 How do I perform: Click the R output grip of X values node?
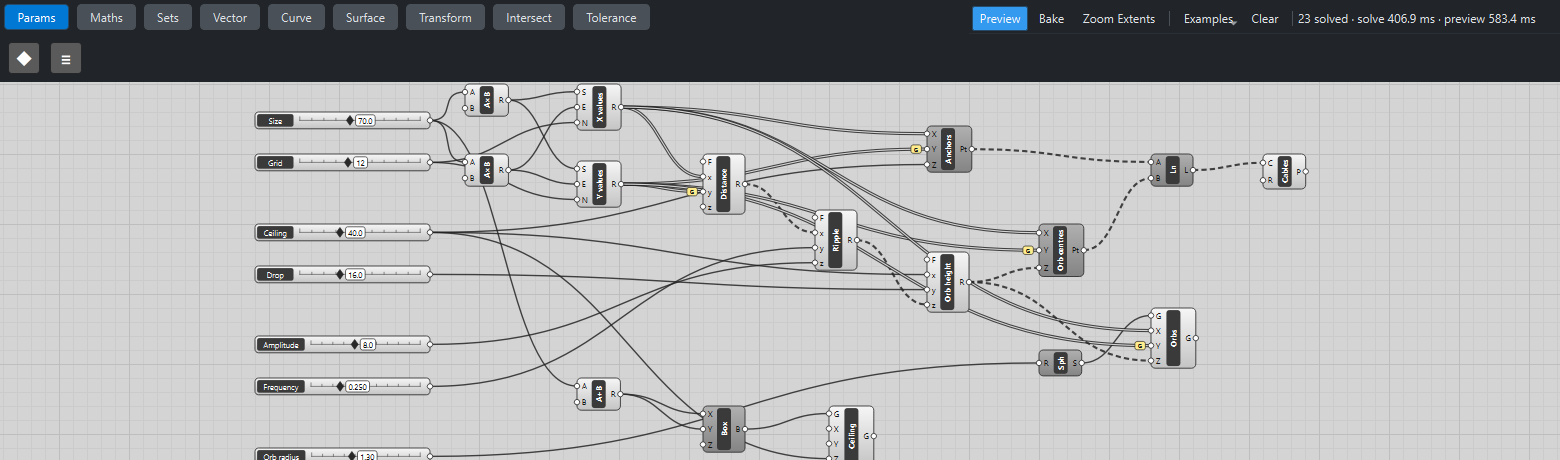(621, 106)
